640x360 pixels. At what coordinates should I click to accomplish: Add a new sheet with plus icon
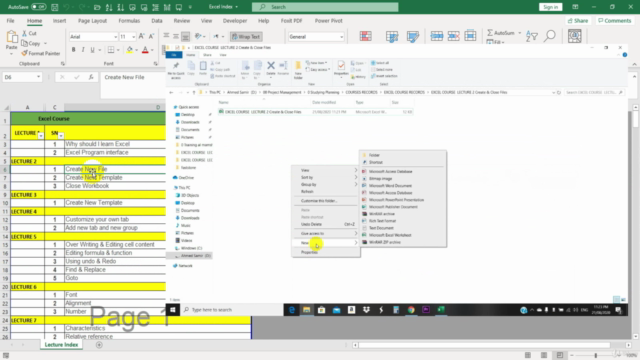click(99, 345)
